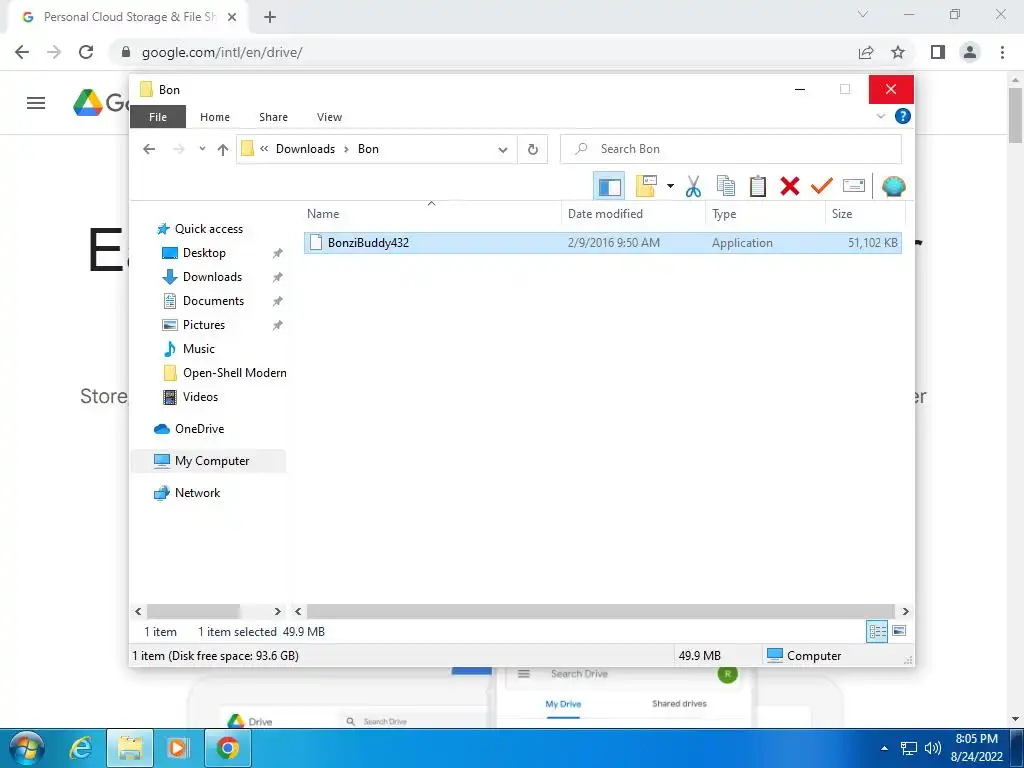Open a new Chrome tab
Screen dimensions: 1024x768
point(270,17)
